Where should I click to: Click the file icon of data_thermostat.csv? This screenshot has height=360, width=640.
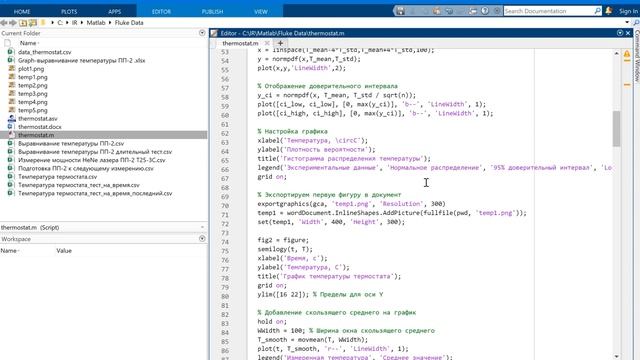click(x=11, y=52)
